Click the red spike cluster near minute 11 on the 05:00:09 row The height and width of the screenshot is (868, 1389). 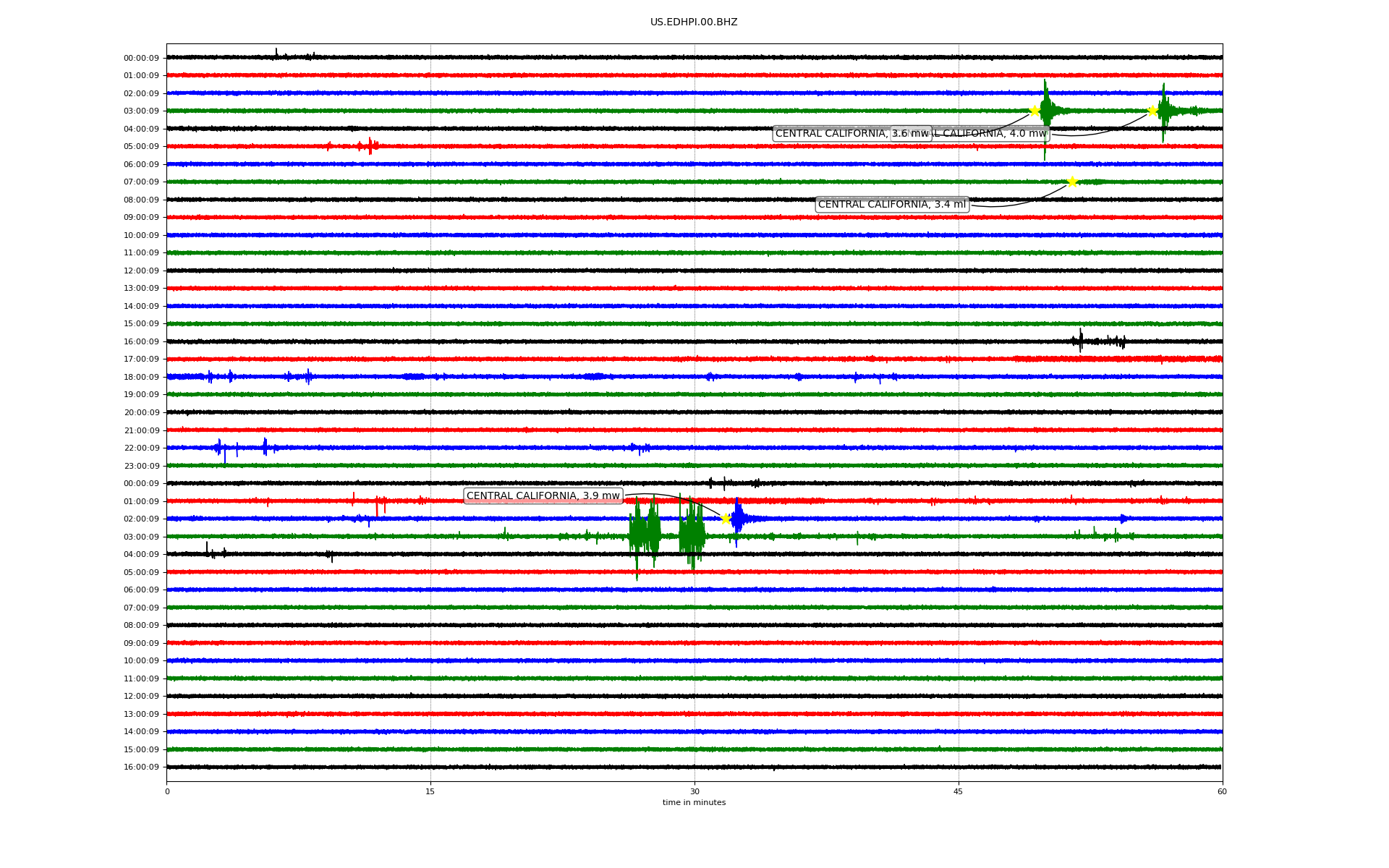tap(368, 146)
